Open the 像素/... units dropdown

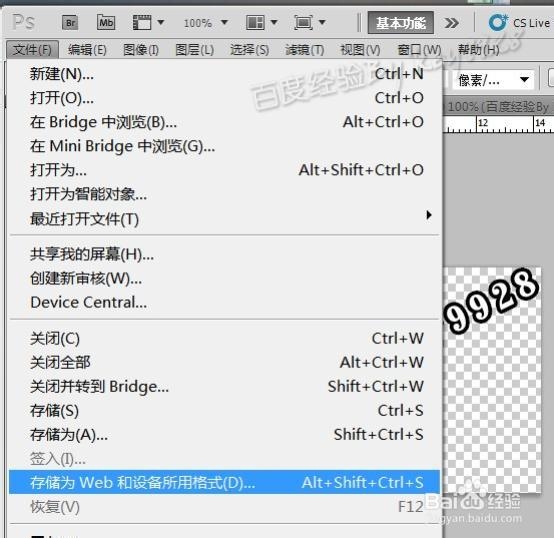pos(493,80)
